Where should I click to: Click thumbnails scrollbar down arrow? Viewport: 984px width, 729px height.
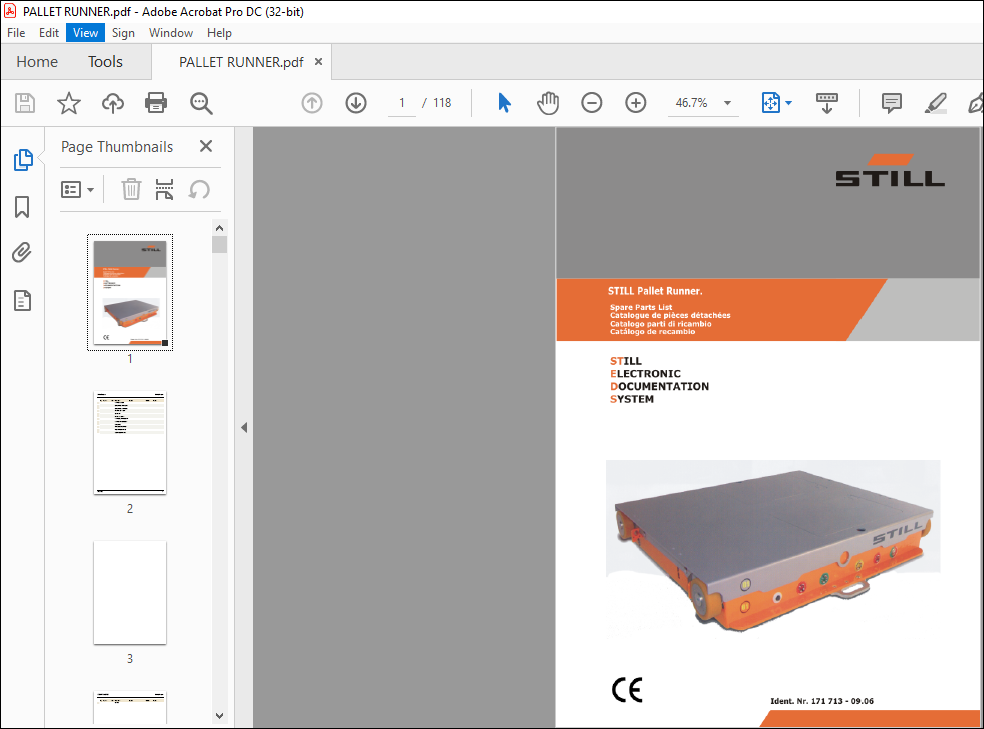[219, 715]
